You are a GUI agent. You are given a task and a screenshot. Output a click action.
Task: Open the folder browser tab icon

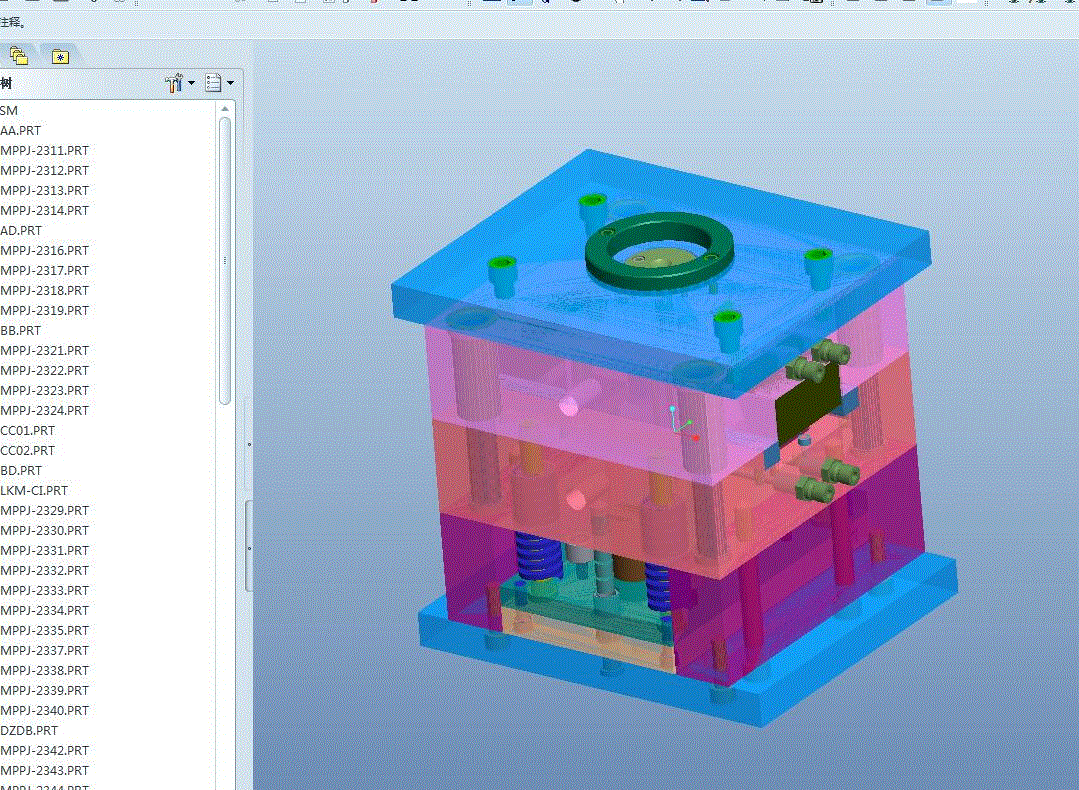[19, 56]
